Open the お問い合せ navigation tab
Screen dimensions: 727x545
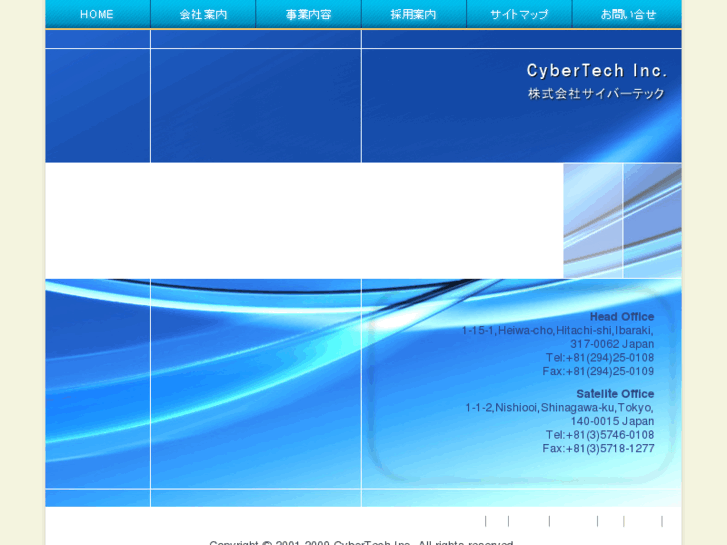coord(627,14)
